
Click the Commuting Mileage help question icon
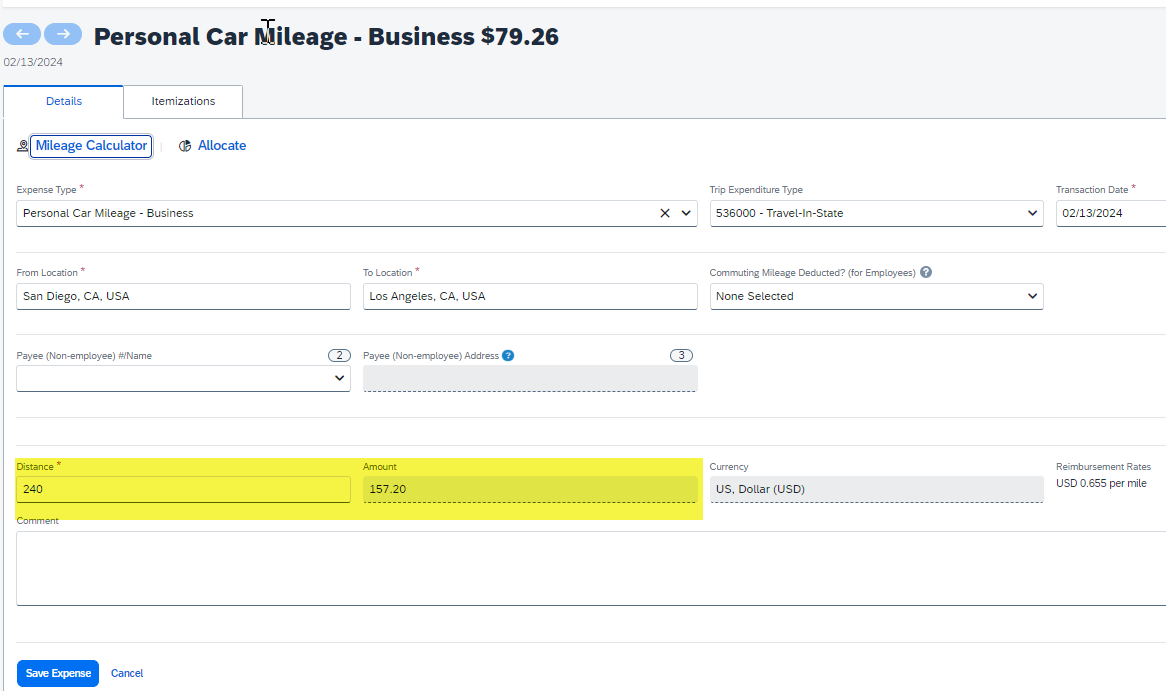click(926, 272)
